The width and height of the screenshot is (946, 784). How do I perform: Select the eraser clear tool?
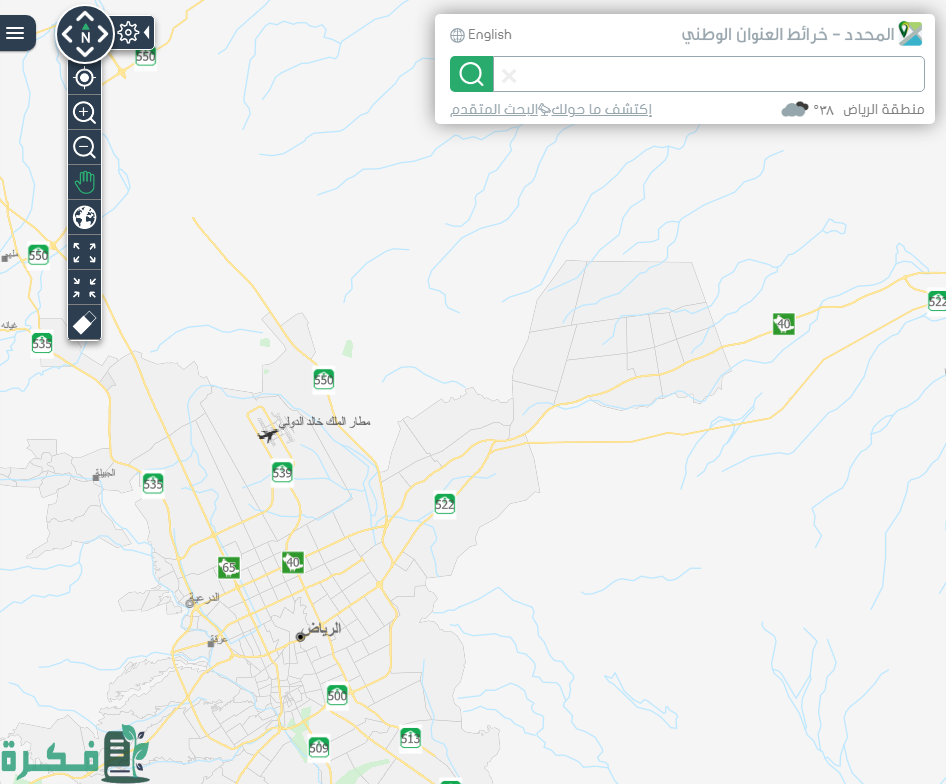pos(84,322)
